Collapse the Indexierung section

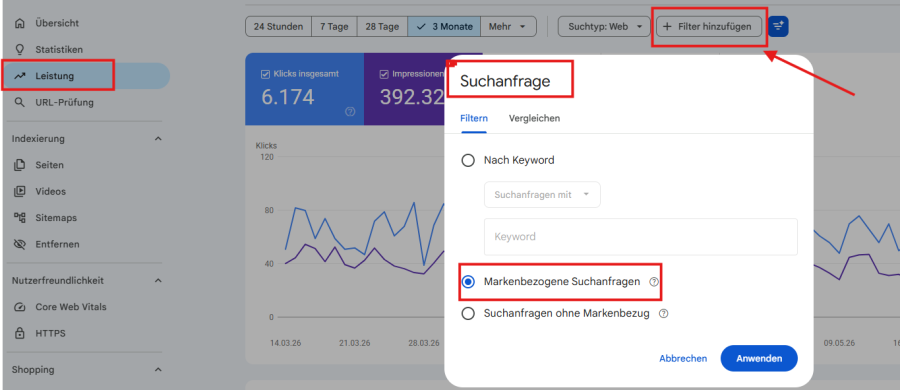coord(158,139)
